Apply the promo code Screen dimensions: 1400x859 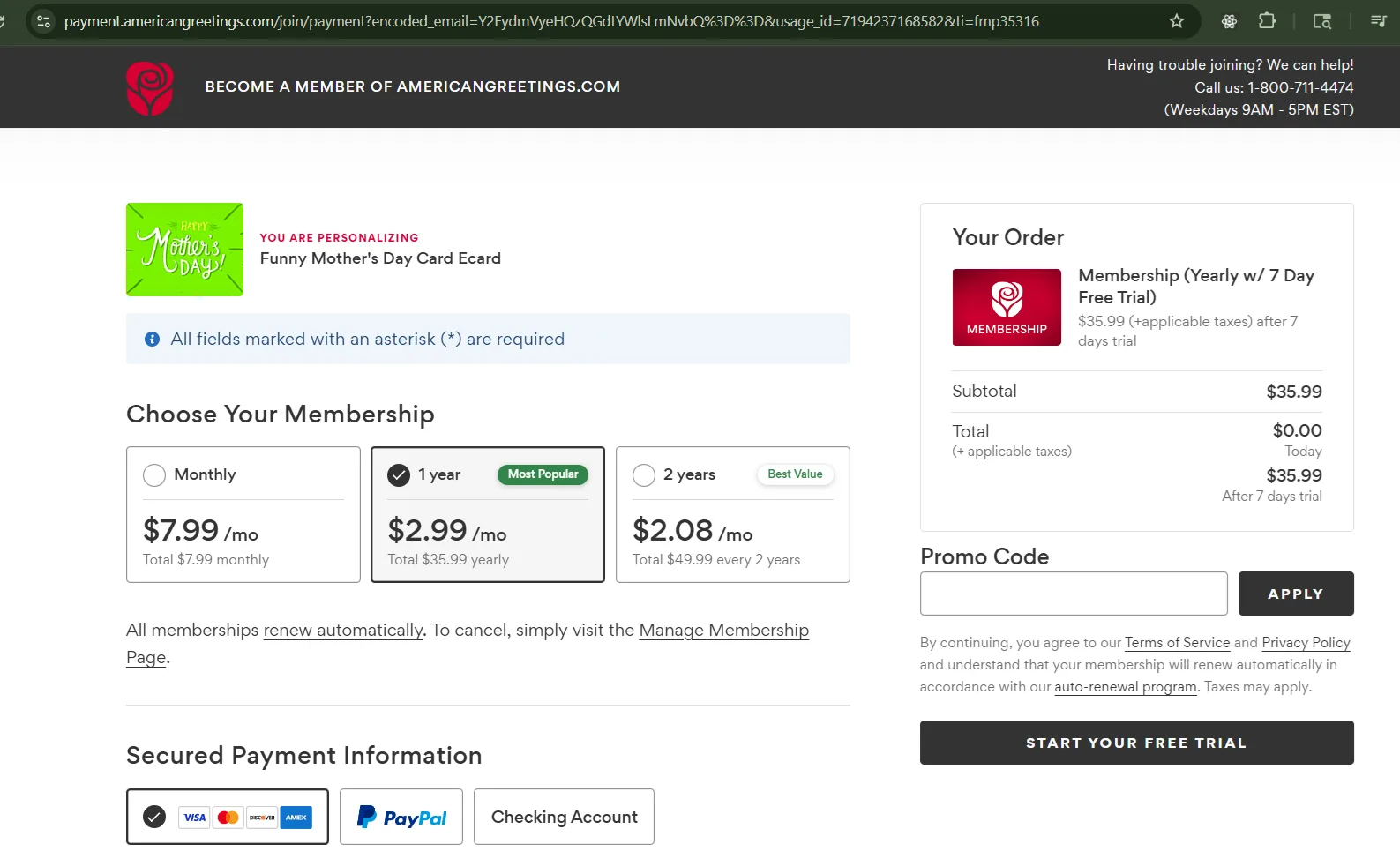pyautogui.click(x=1296, y=594)
